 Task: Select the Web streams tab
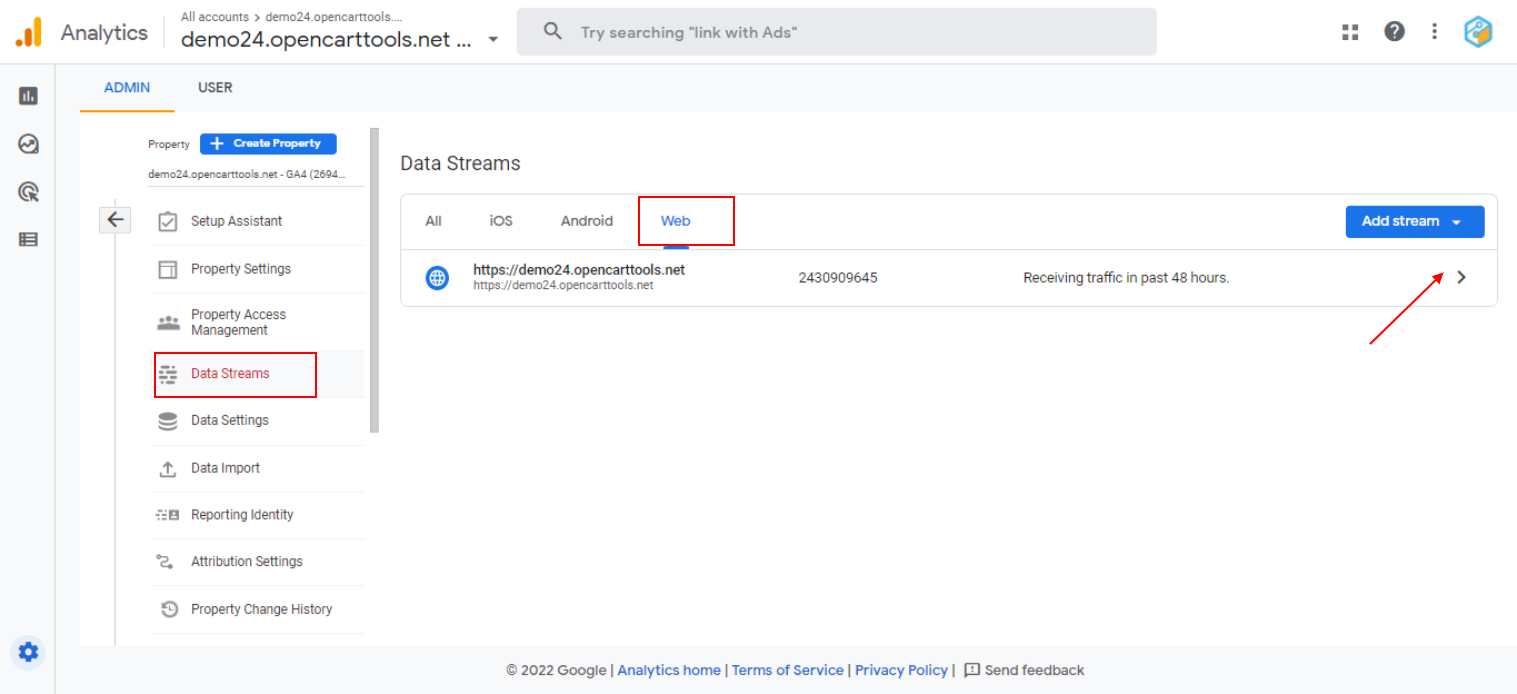tap(676, 221)
